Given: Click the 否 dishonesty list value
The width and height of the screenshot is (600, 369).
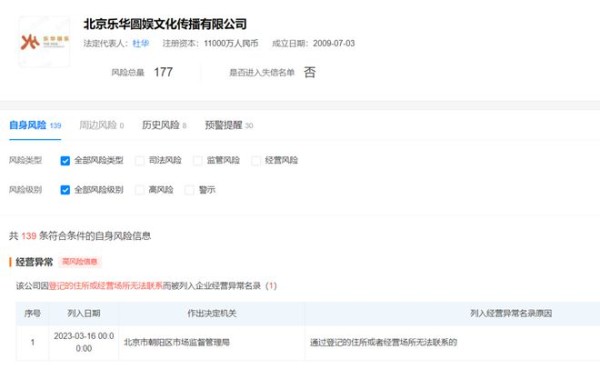Looking at the screenshot, I should coord(310,72).
